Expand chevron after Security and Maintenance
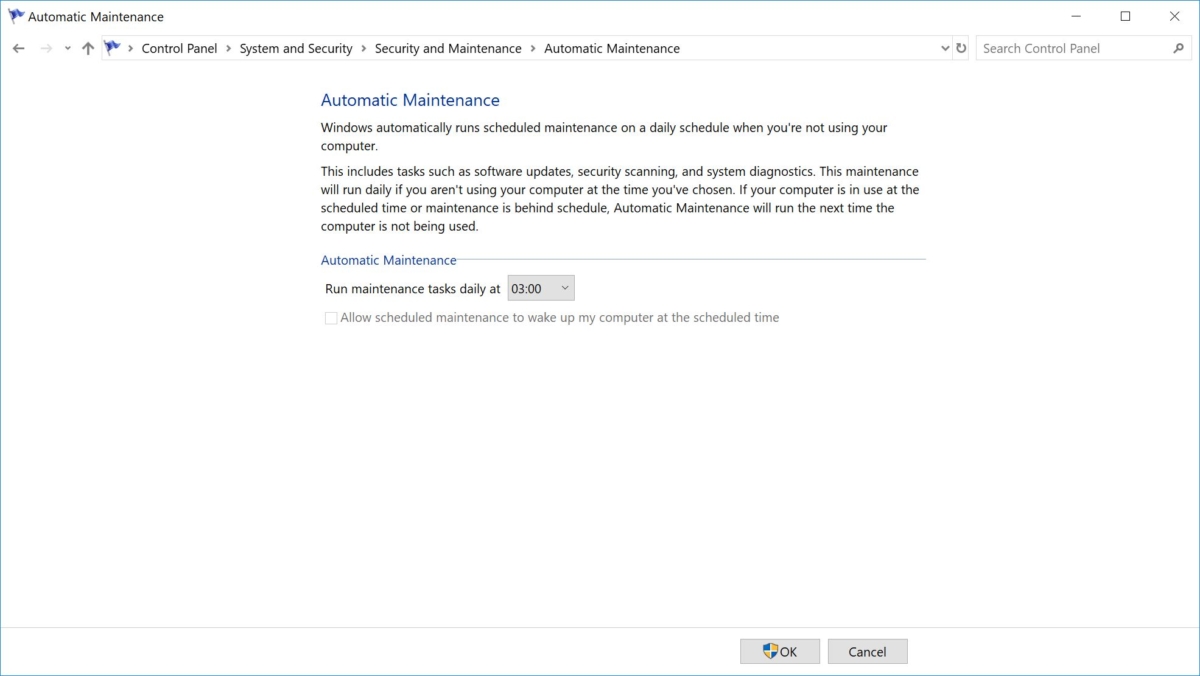Screen dimensions: 1200x676 pyautogui.click(x=533, y=48)
